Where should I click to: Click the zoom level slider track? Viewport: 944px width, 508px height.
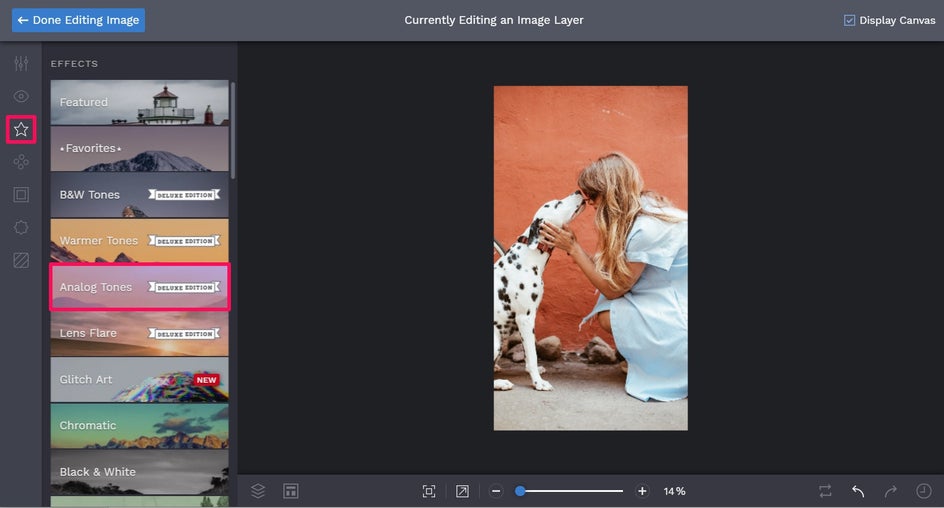[x=569, y=491]
